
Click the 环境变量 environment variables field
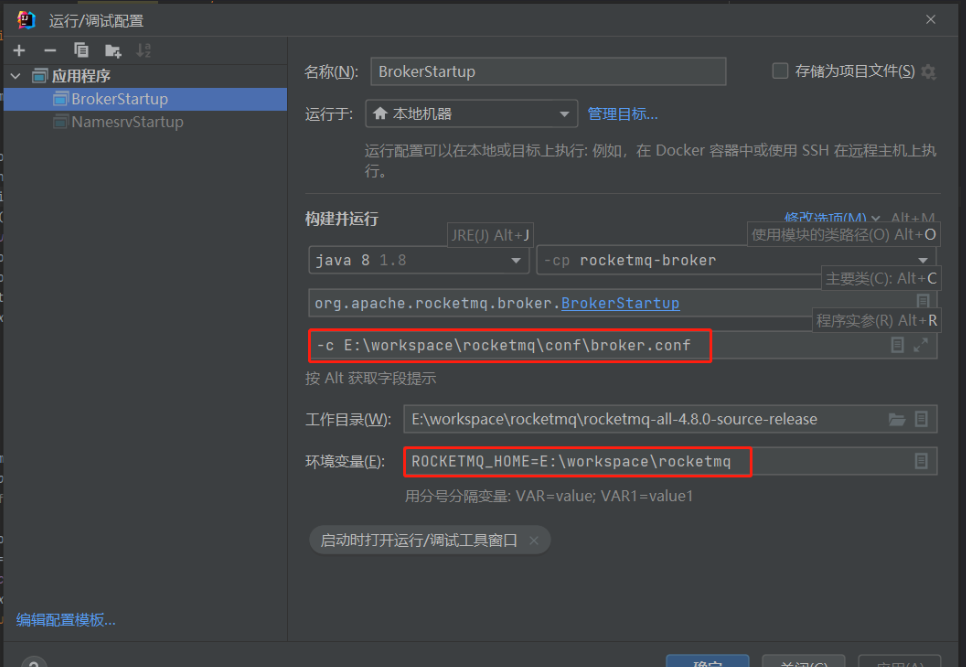click(670, 461)
